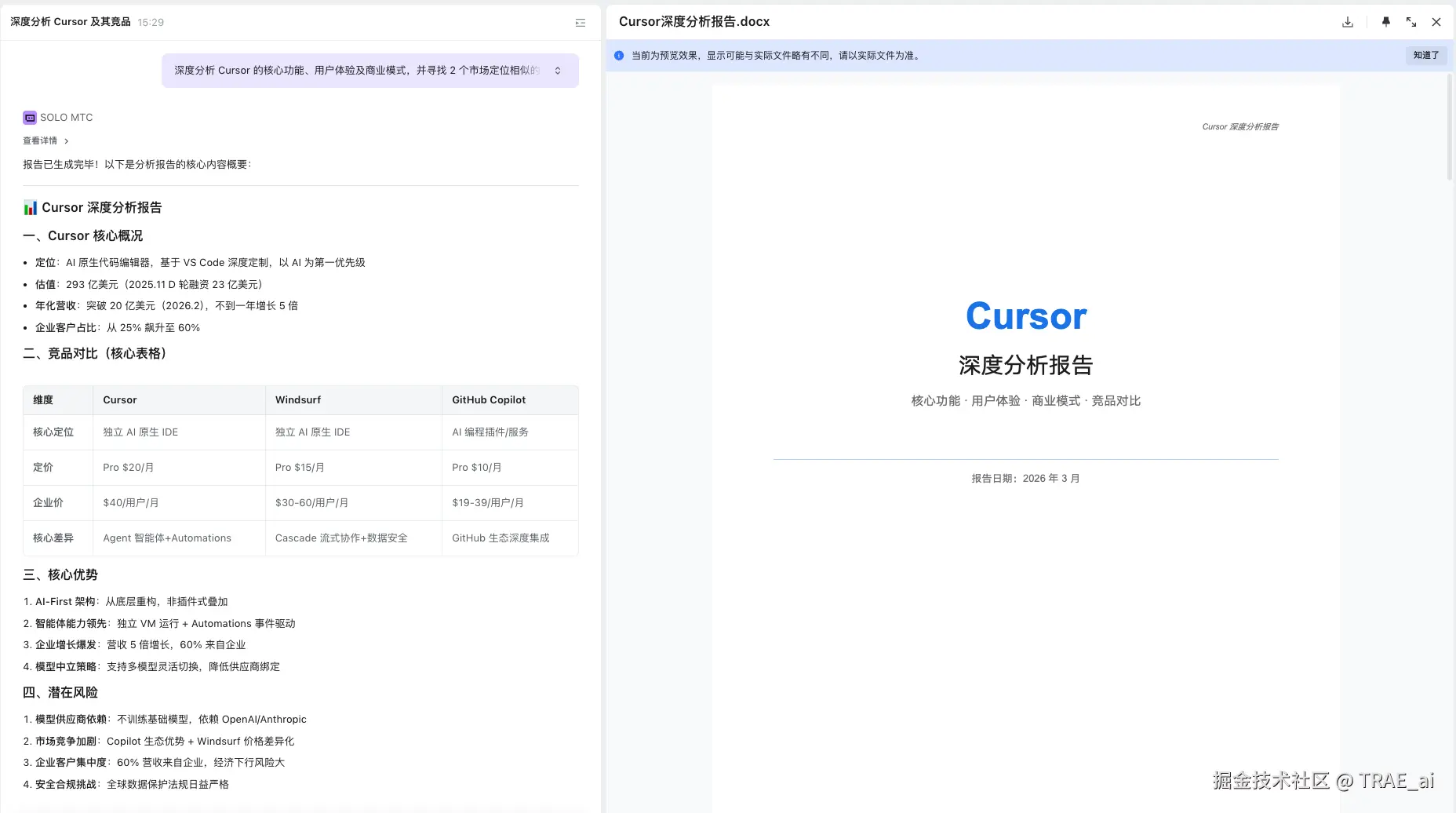This screenshot has height=813, width=1456.
Task: Download the Cursor深度分析报告.docx file
Action: tap(1348, 22)
